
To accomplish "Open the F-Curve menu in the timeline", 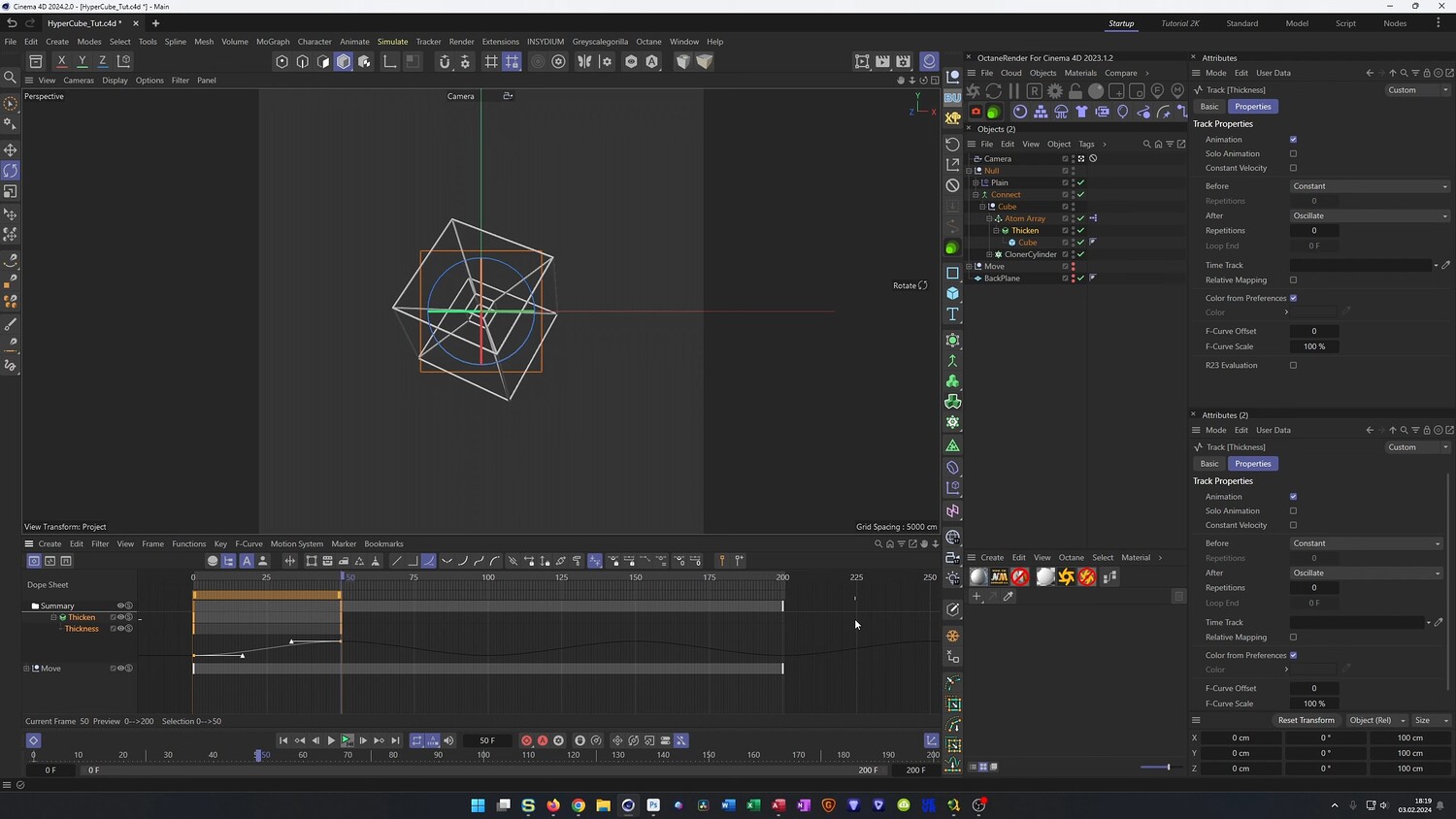I will coord(248,544).
